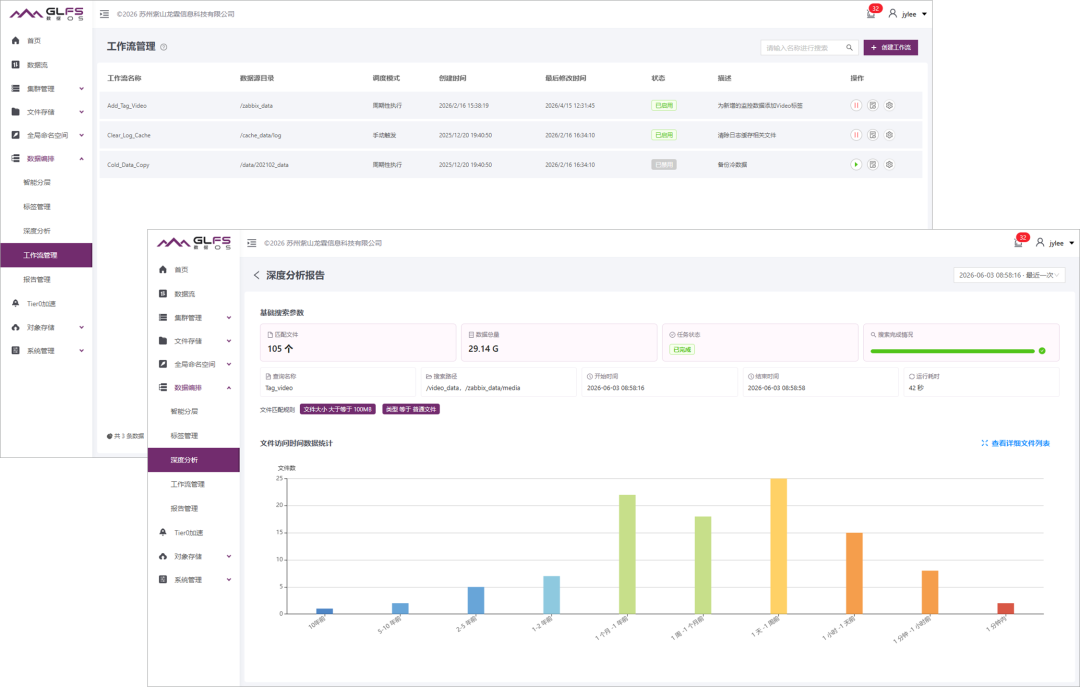Screen dimensions: 1080x687
Task: Collapse the sidebar in the 工作流管理 window
Action: [x=104, y=14]
